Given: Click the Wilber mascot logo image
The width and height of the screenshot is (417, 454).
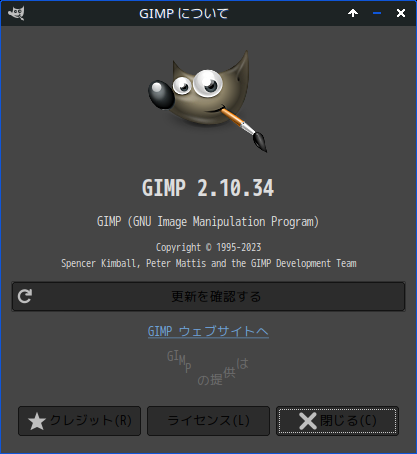Looking at the screenshot, I should (x=207, y=101).
